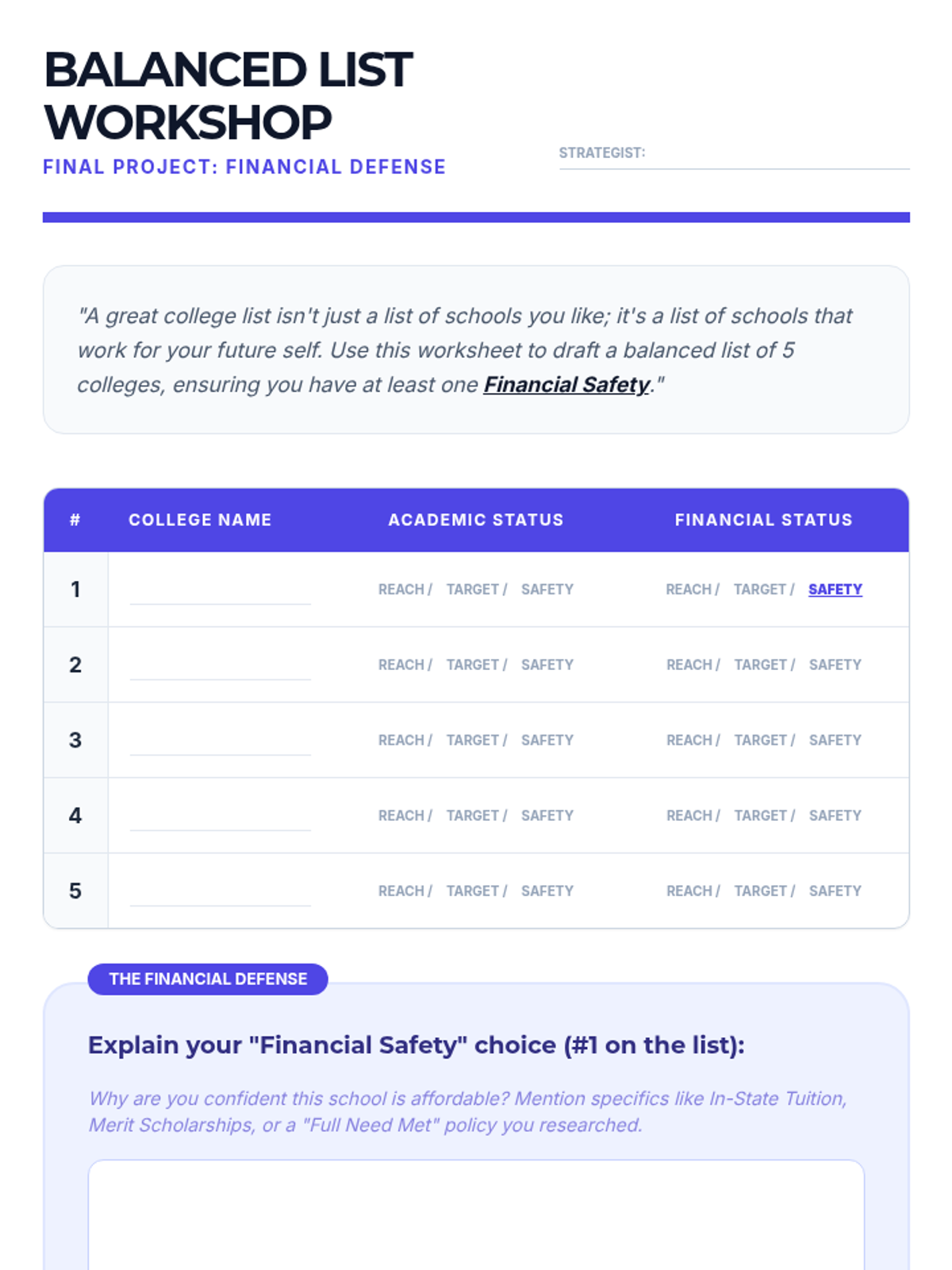Set row 3 financial status to TARGET
952x1270 pixels.
pyautogui.click(x=761, y=741)
